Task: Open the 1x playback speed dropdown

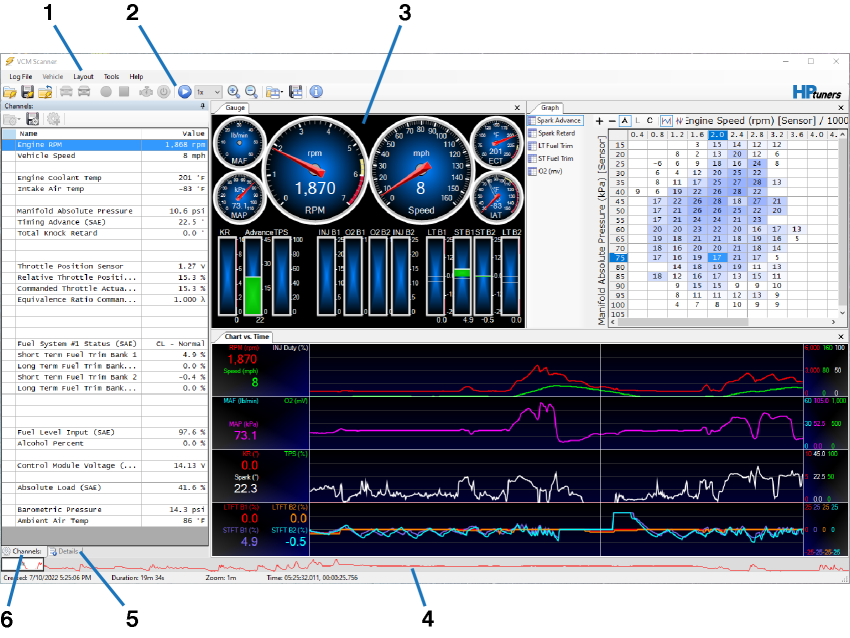Action: [208, 92]
